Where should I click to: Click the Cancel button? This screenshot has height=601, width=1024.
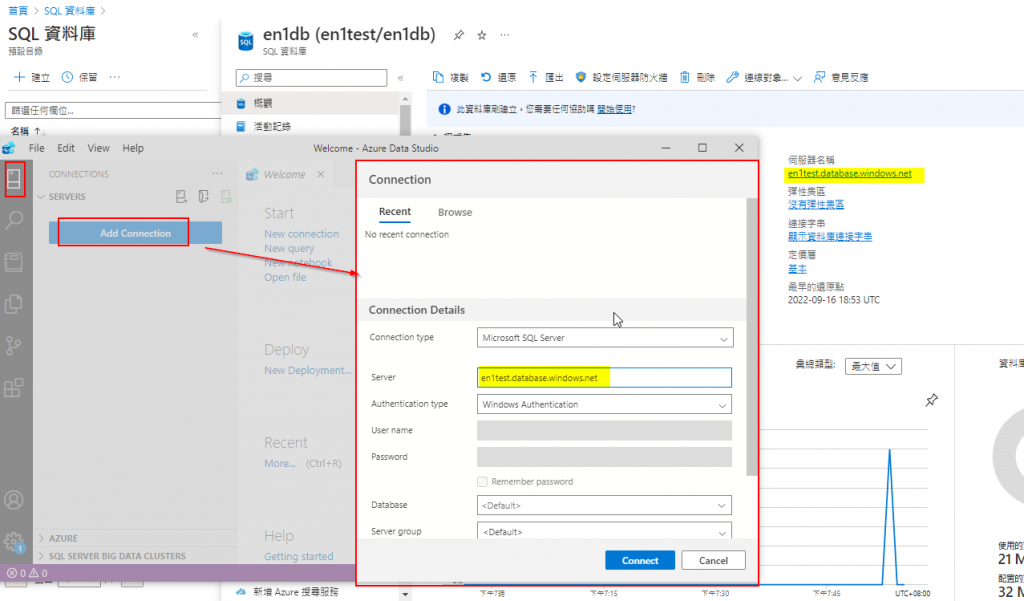[713, 560]
